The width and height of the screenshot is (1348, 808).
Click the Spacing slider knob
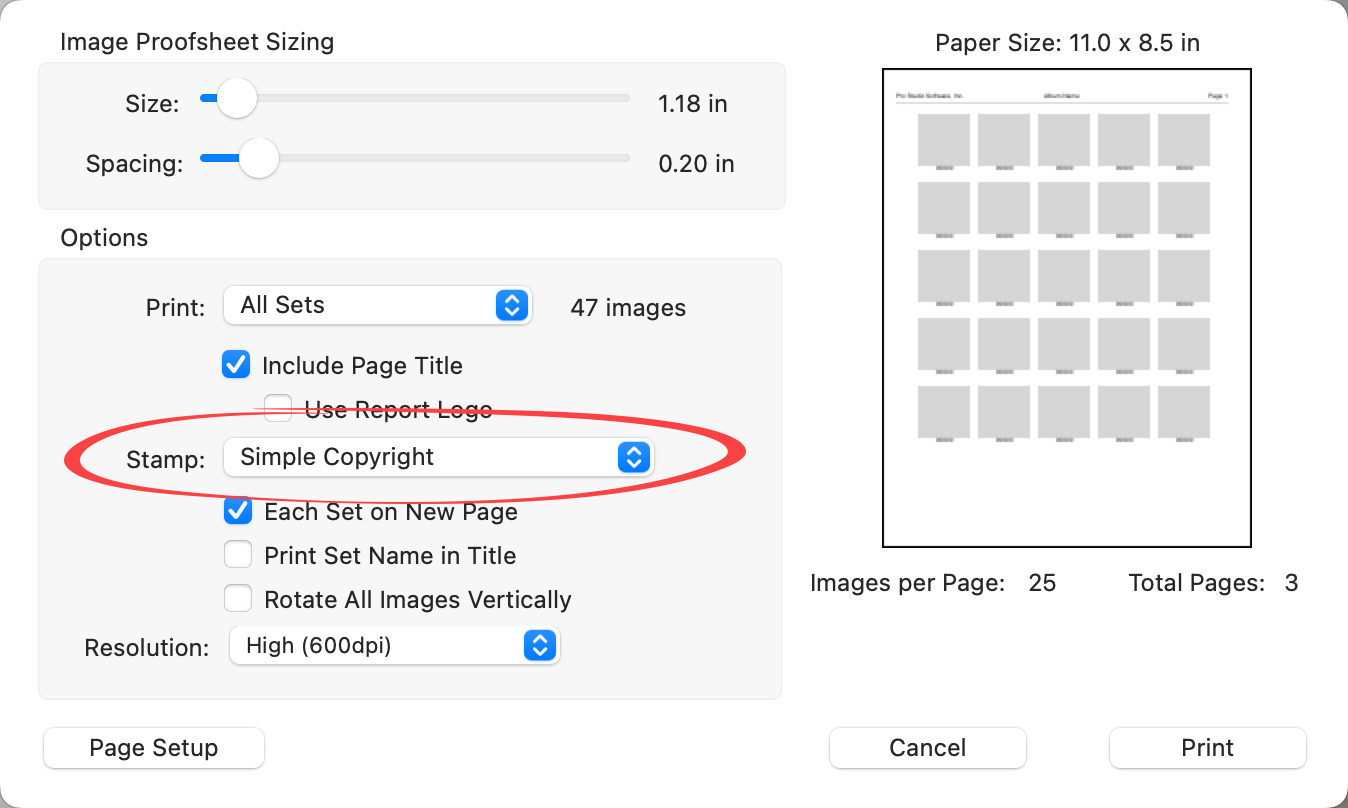(259, 158)
